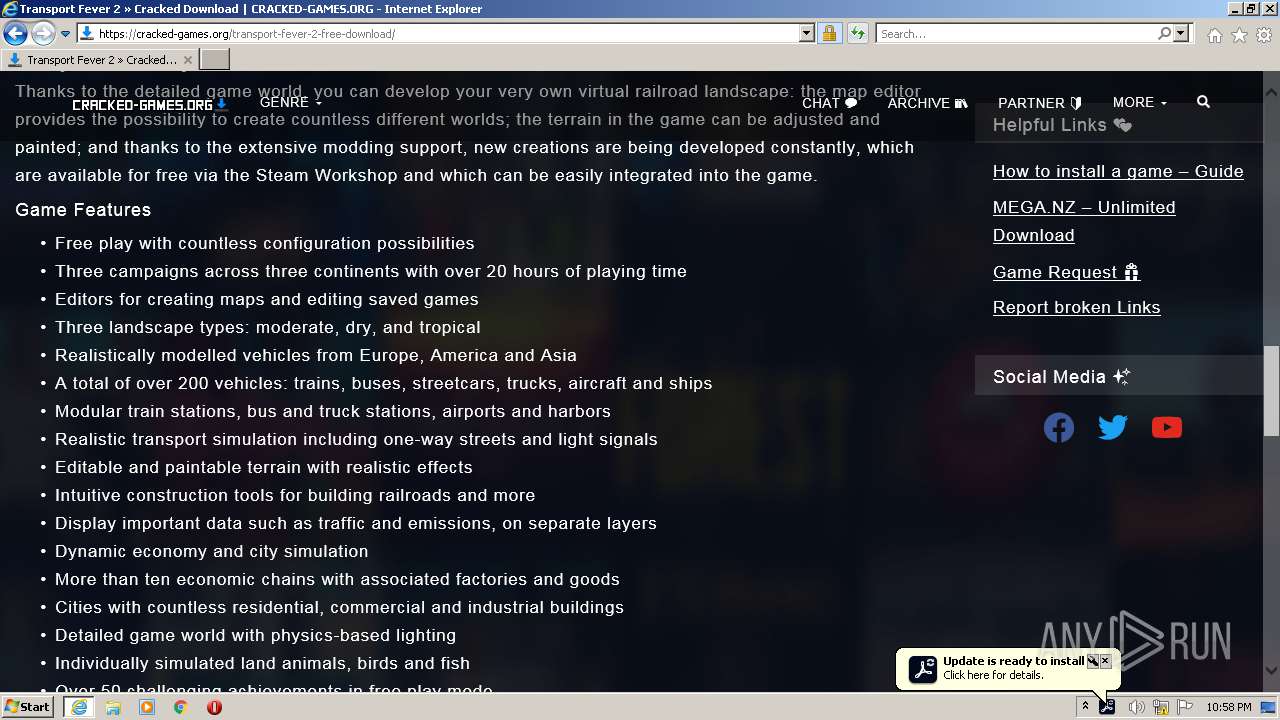This screenshot has height=720, width=1280.
Task: Open the Game Request link
Action: 1066,272
